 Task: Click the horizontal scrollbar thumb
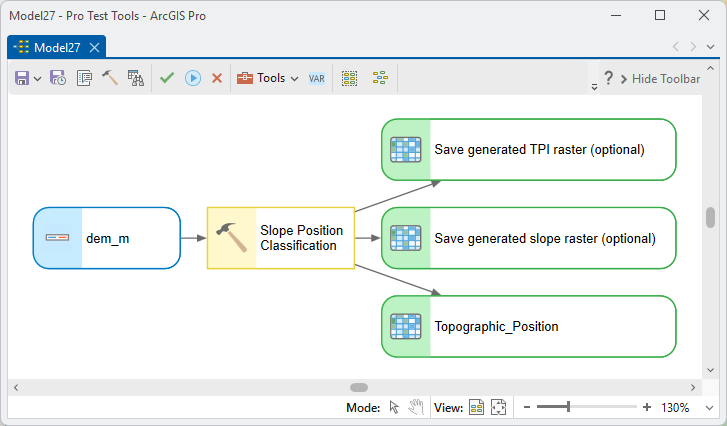359,388
